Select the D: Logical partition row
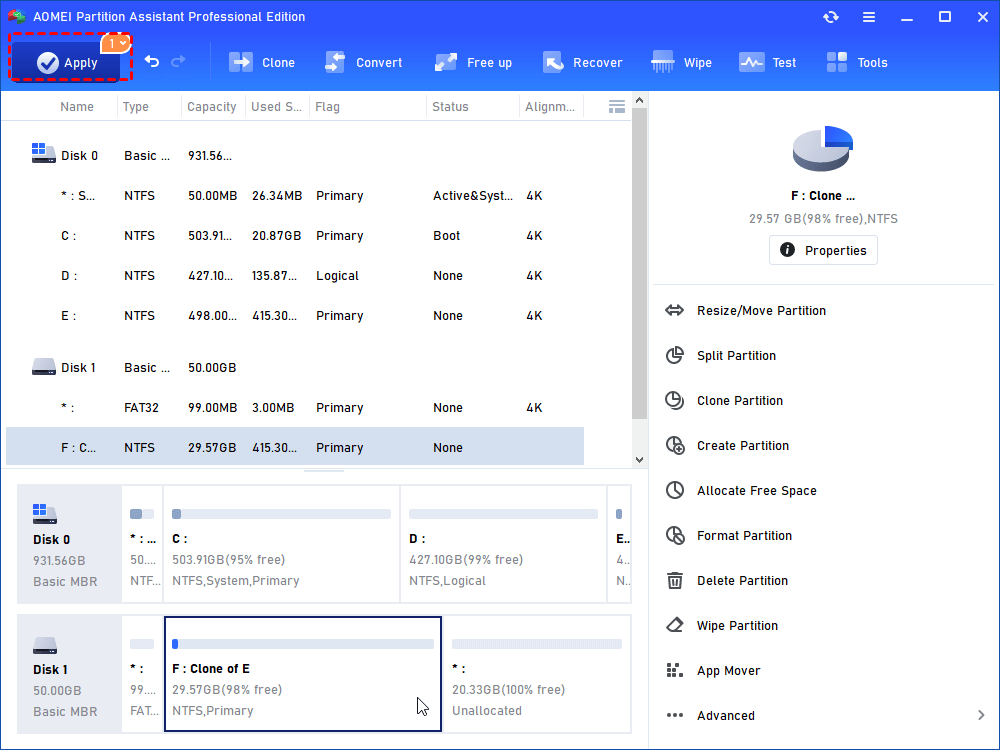Screen dimensions: 1000x750 pos(295,276)
